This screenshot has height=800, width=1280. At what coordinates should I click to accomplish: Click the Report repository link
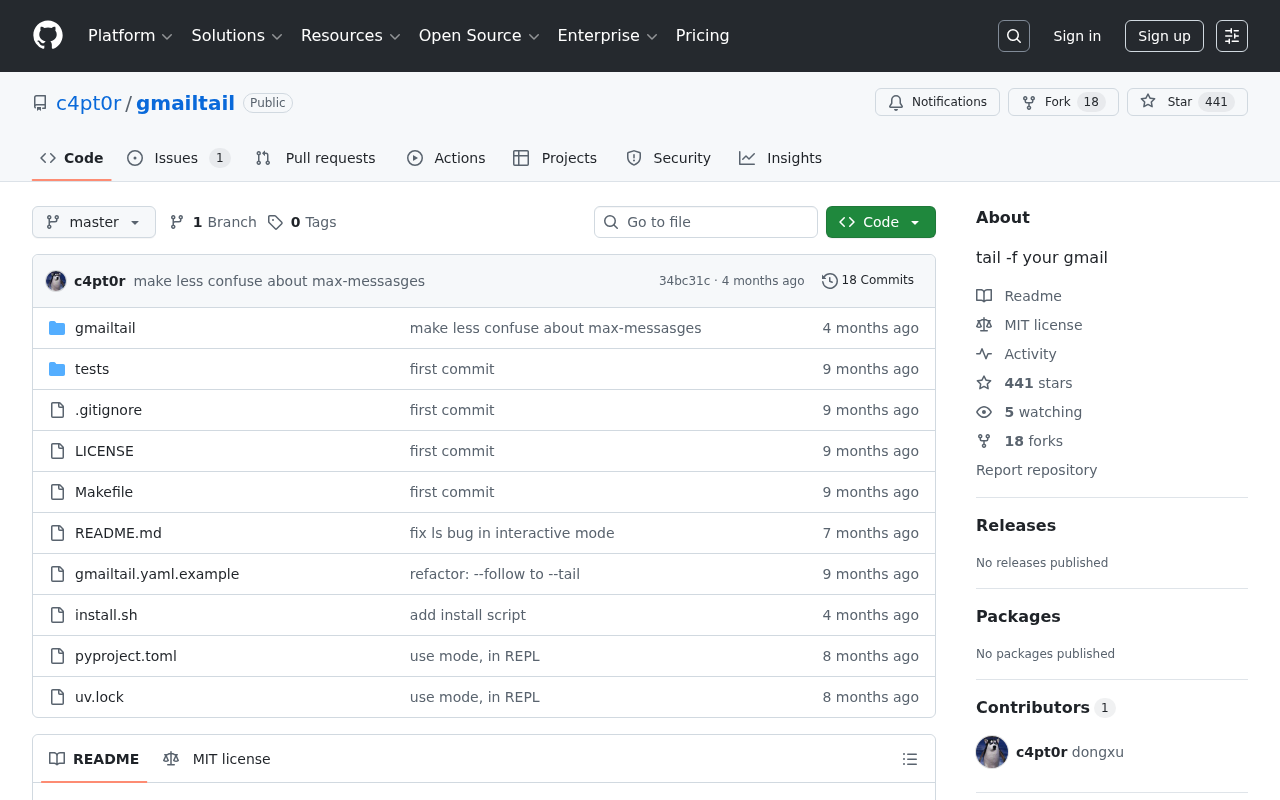1036,470
